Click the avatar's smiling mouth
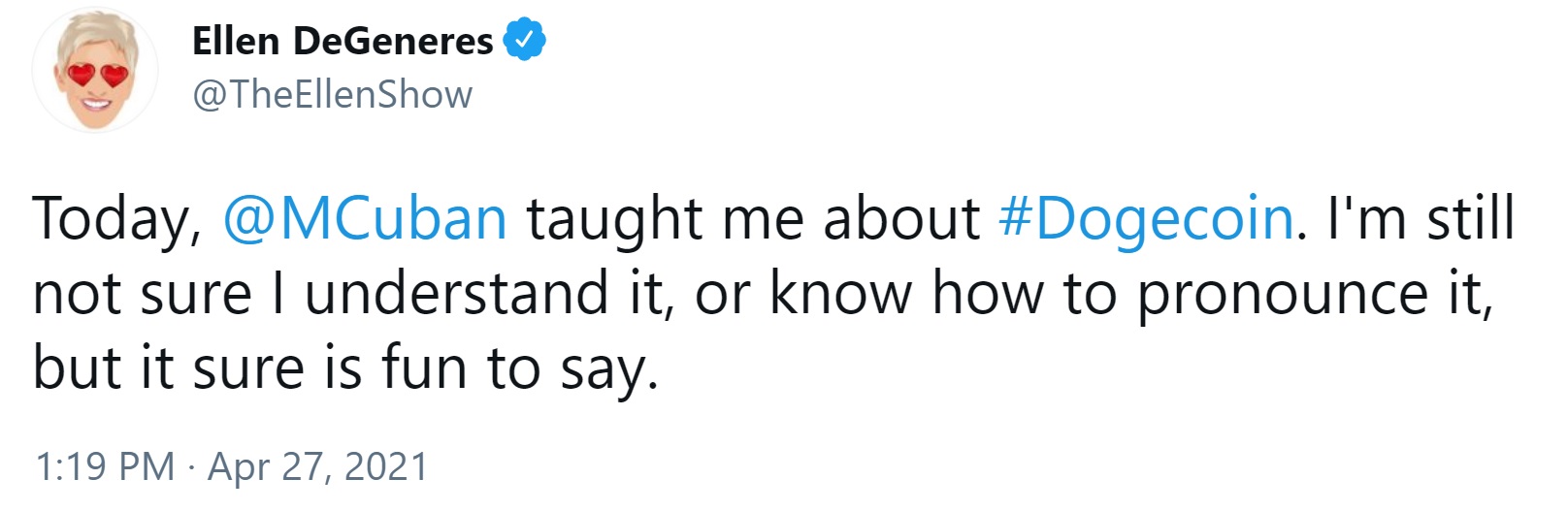This screenshot has height=511, width=1568. tap(96, 101)
